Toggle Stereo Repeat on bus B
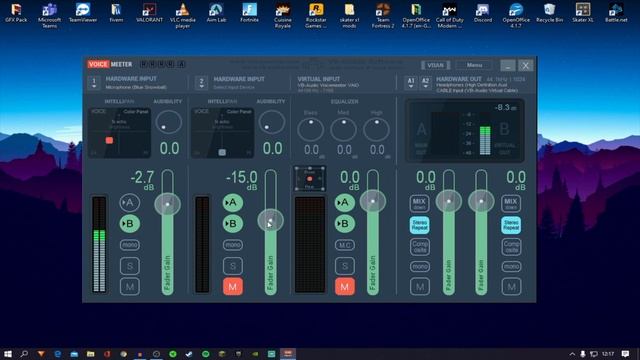Viewport: 640px width, 360px height. coord(511,225)
